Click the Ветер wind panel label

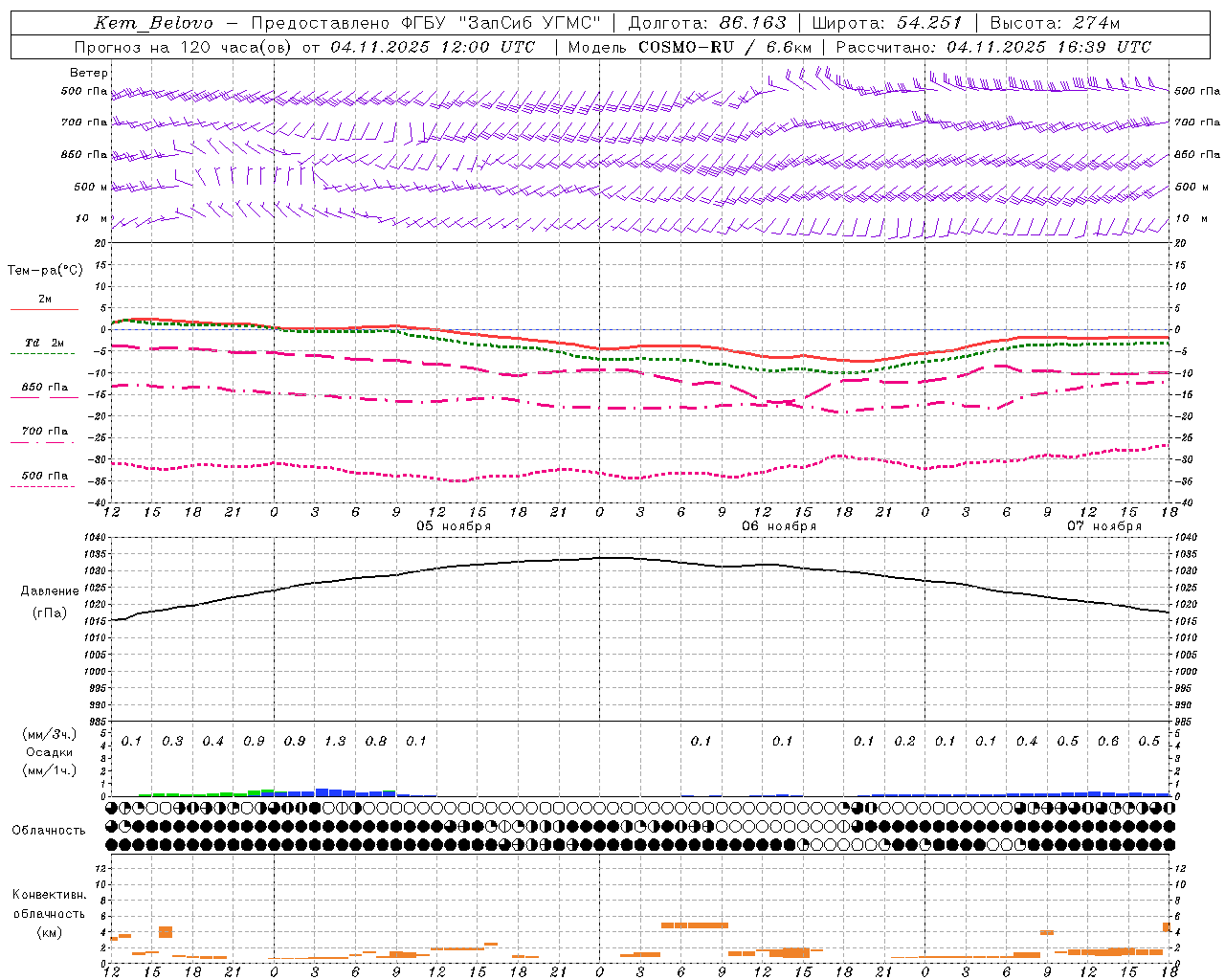[x=89, y=73]
